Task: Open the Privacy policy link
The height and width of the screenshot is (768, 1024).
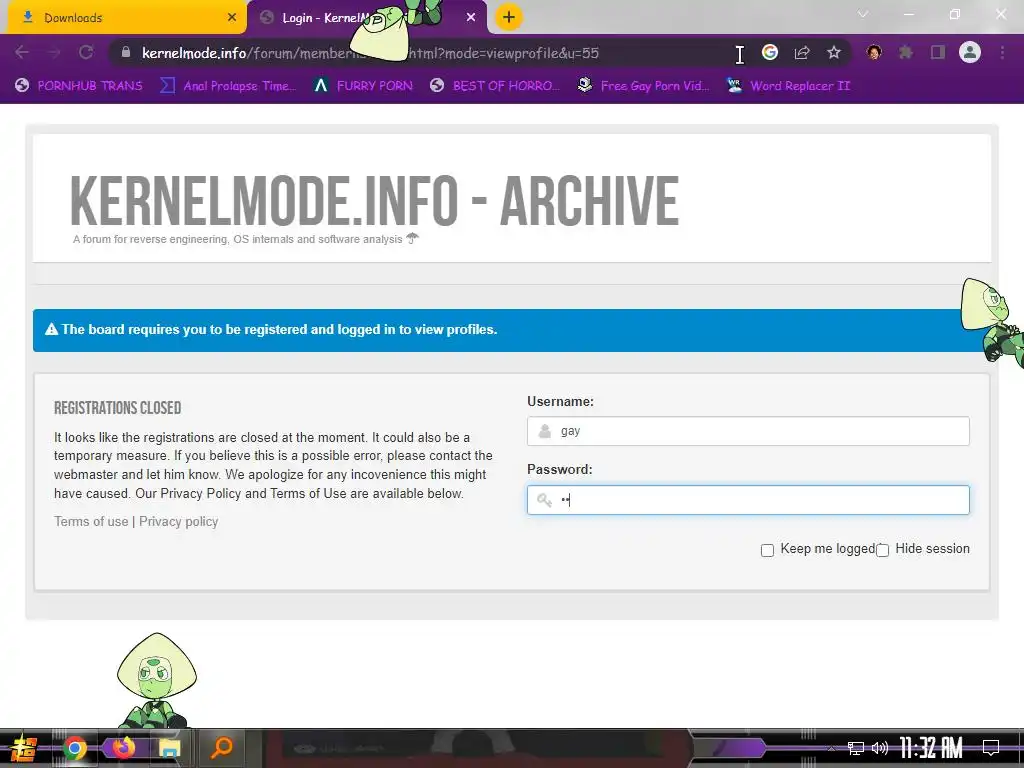Action: pos(178,521)
